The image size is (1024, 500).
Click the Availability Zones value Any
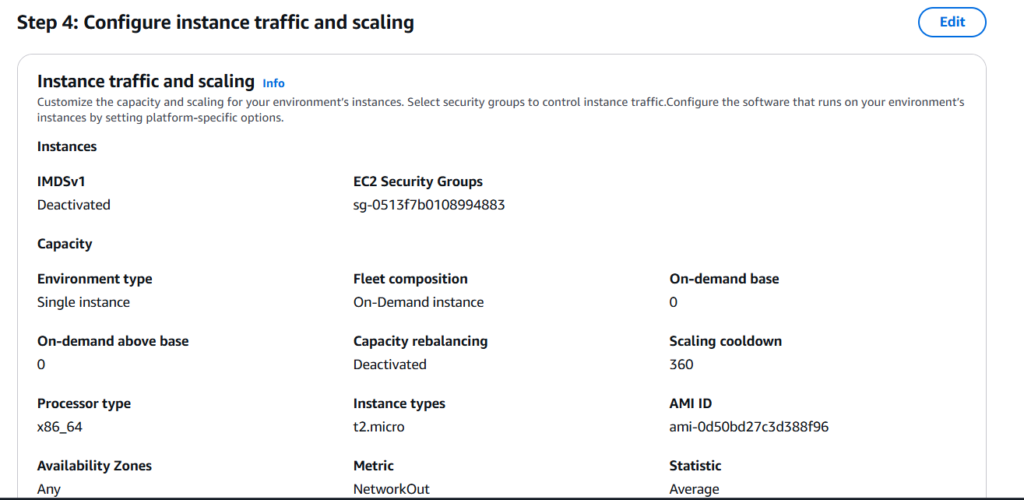point(49,489)
